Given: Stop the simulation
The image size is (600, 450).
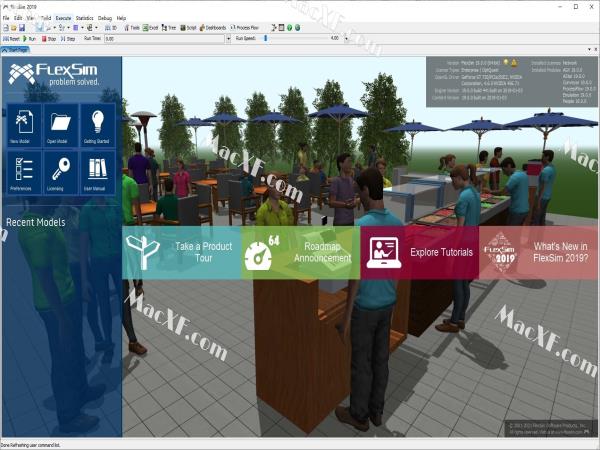Looking at the screenshot, I should [49, 39].
